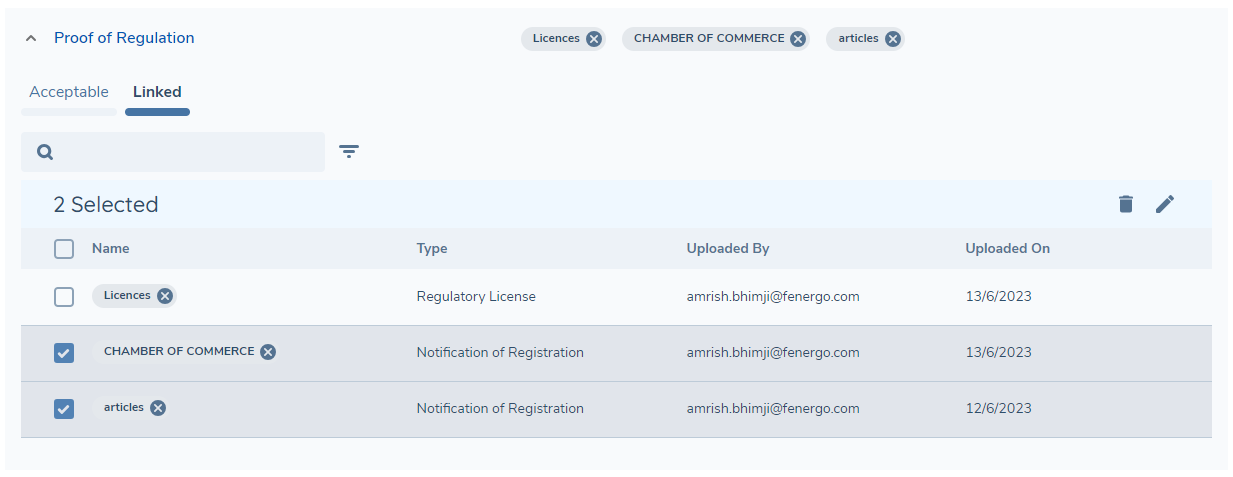1233x477 pixels.
Task: Click the X on CHAMBER OF COMMERCE row chip
Action: point(268,352)
